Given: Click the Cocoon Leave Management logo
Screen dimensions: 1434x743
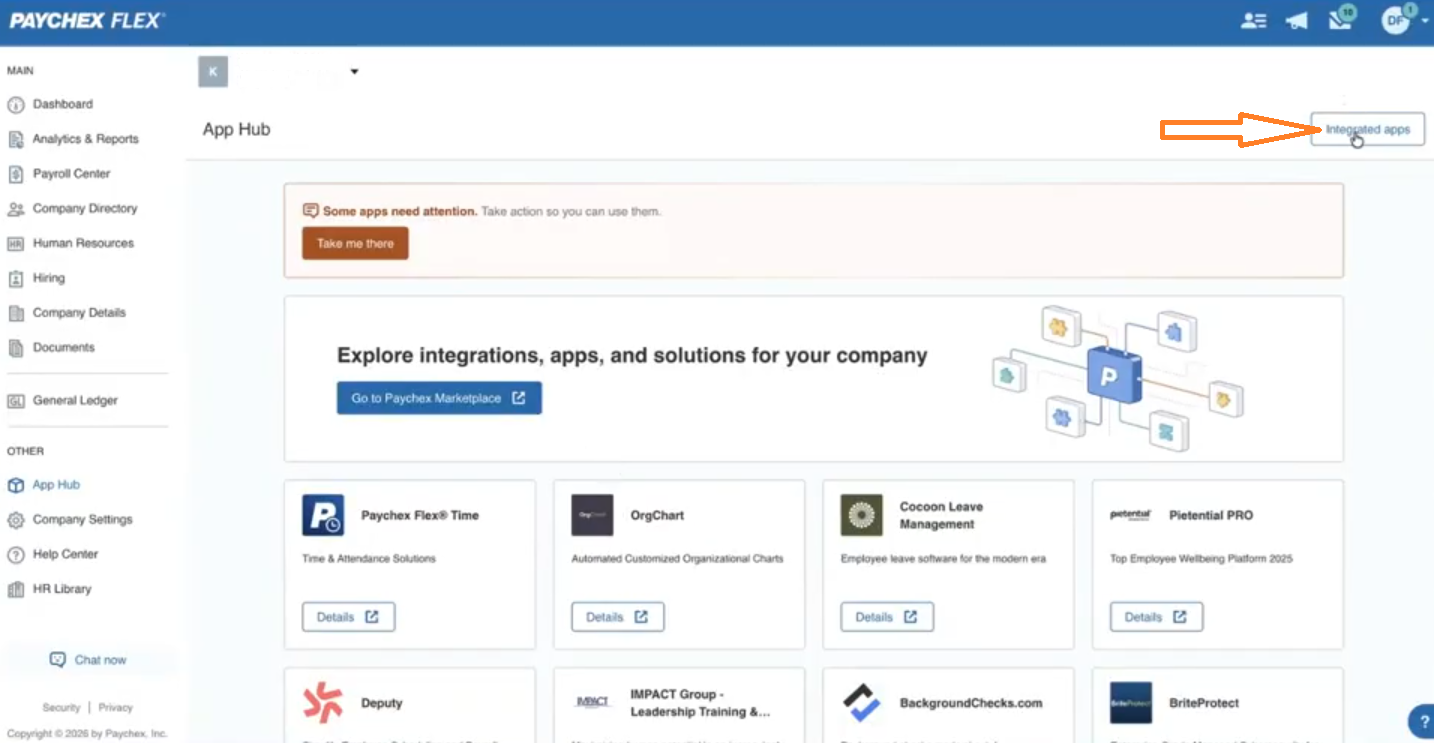Looking at the screenshot, I should pyautogui.click(x=861, y=515).
